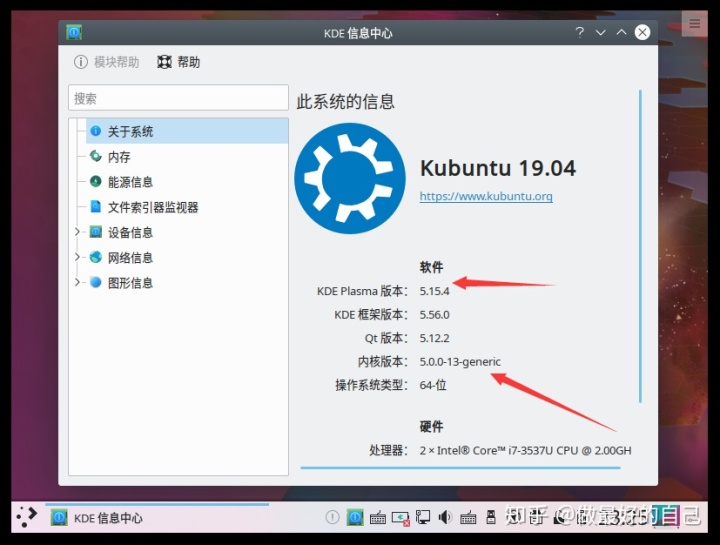Expand the 网络信息 tree branch
This screenshot has height=545, width=720.
coord(77,258)
